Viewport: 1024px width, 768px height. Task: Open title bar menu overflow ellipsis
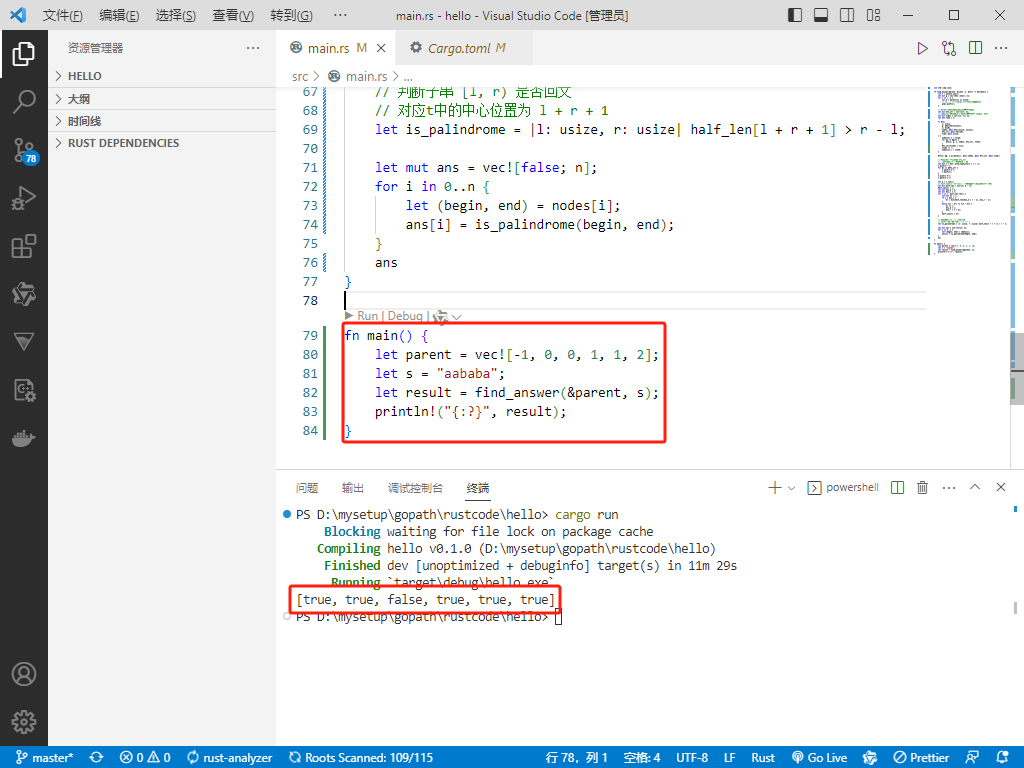click(340, 15)
